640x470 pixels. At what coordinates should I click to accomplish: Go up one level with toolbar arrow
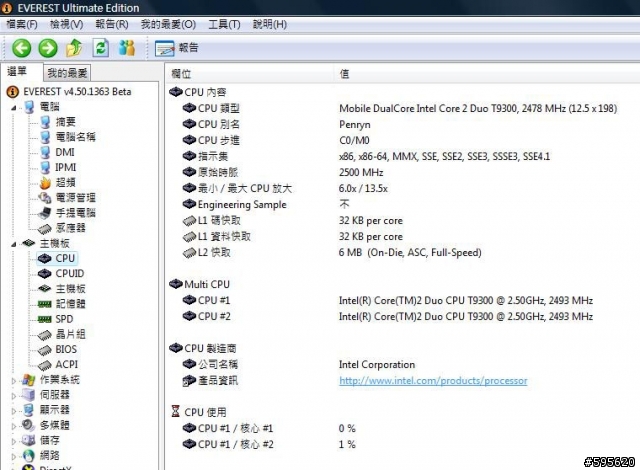(74, 47)
